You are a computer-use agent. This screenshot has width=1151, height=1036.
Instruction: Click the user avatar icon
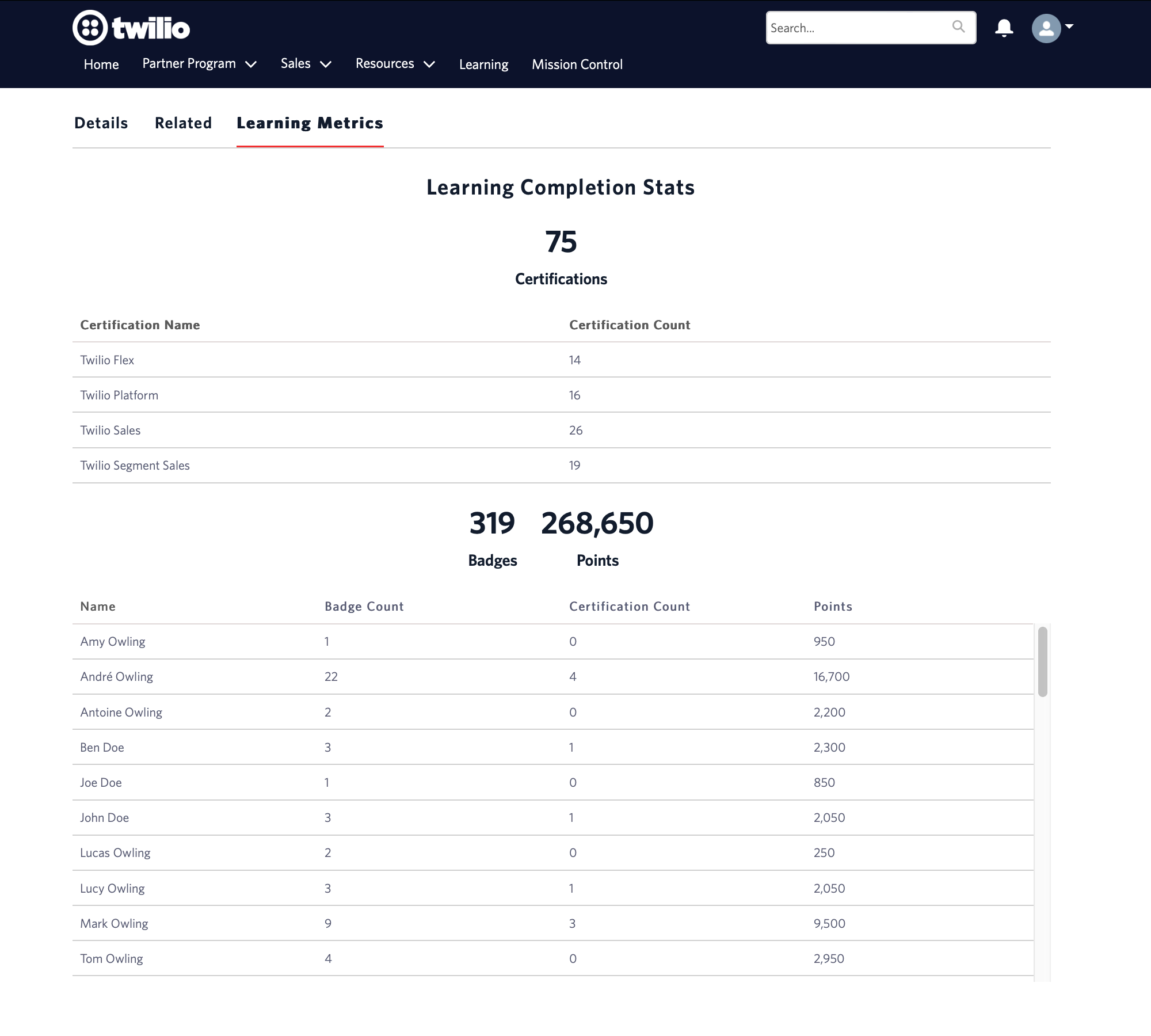pyautogui.click(x=1046, y=28)
